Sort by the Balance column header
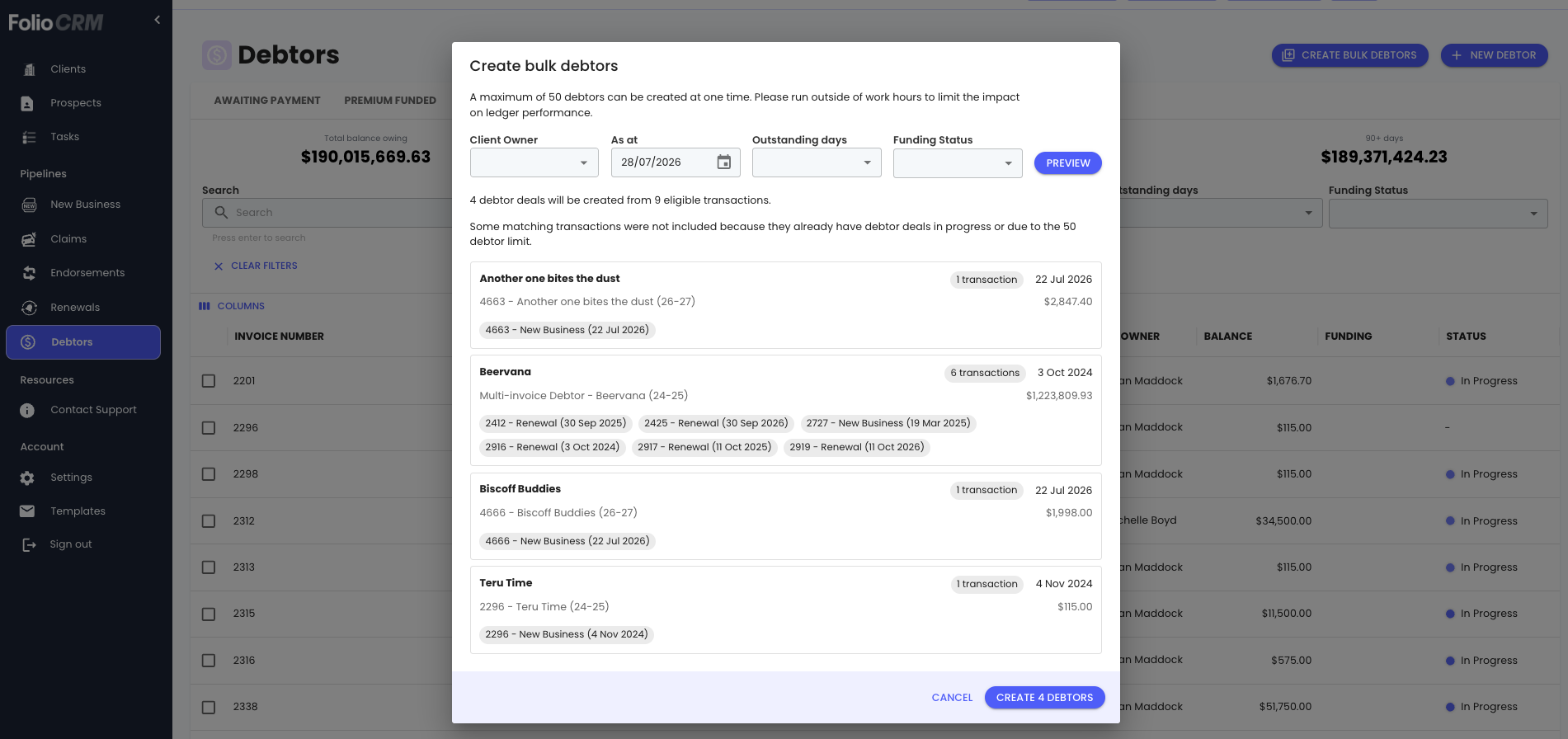 point(1228,337)
